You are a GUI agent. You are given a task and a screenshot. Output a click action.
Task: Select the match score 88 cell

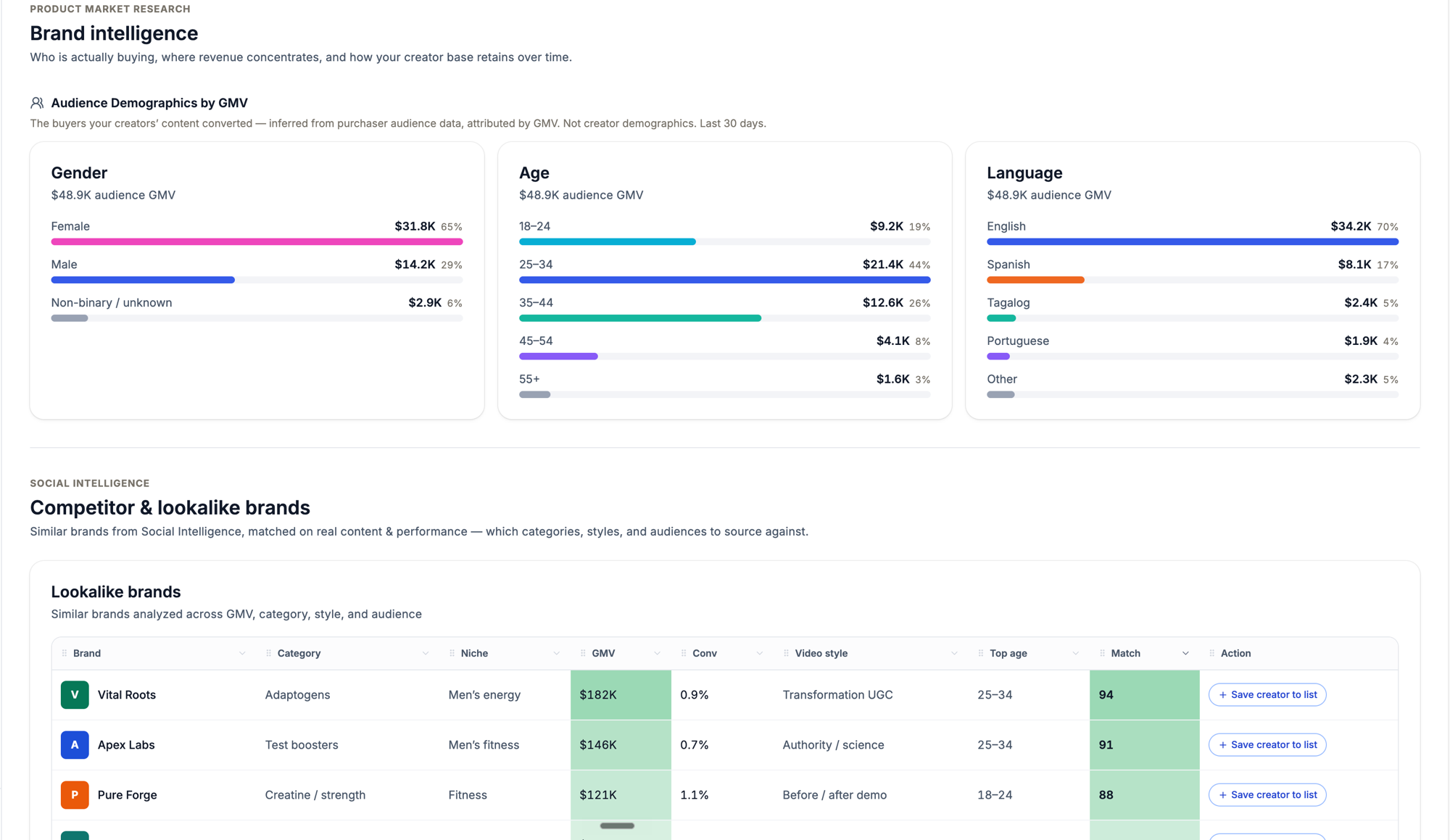tap(1145, 794)
